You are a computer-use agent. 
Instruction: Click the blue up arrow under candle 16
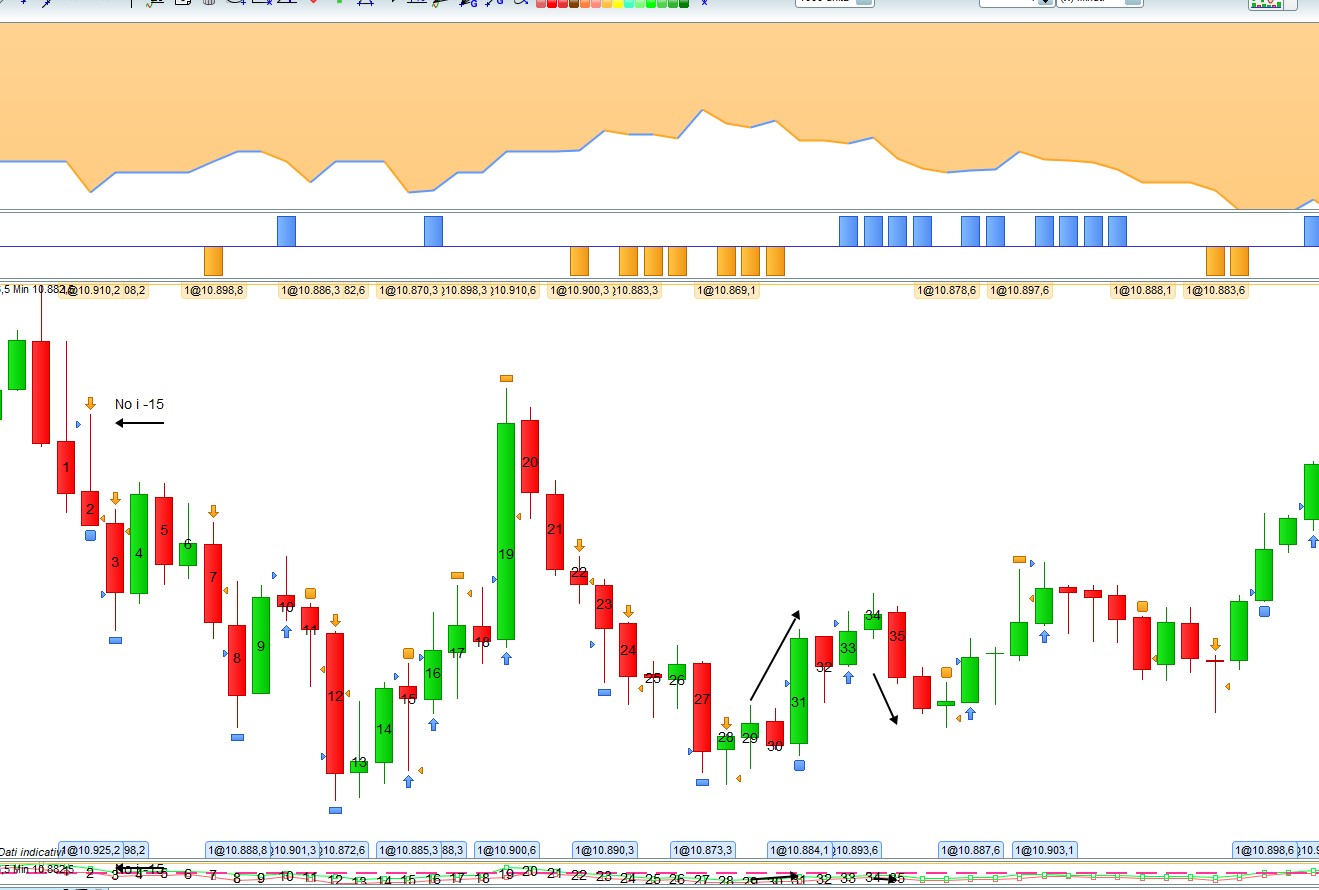433,724
